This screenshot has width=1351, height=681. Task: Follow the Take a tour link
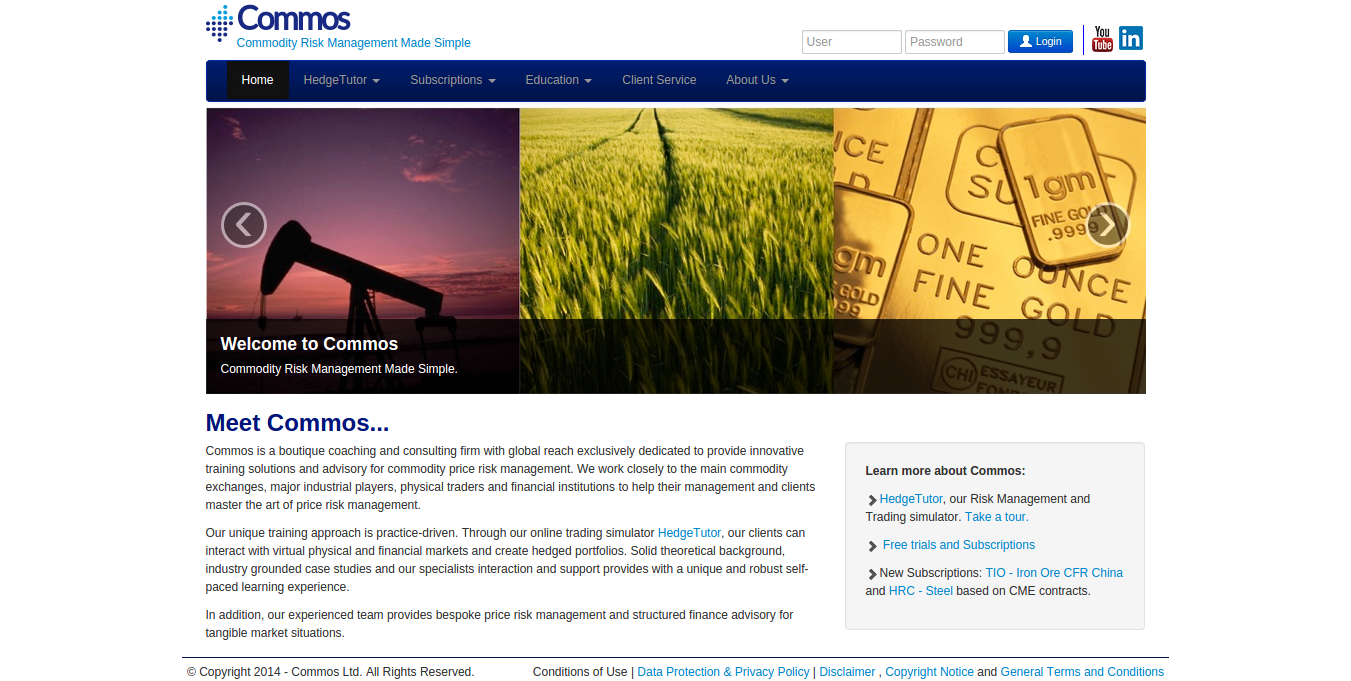point(997,517)
